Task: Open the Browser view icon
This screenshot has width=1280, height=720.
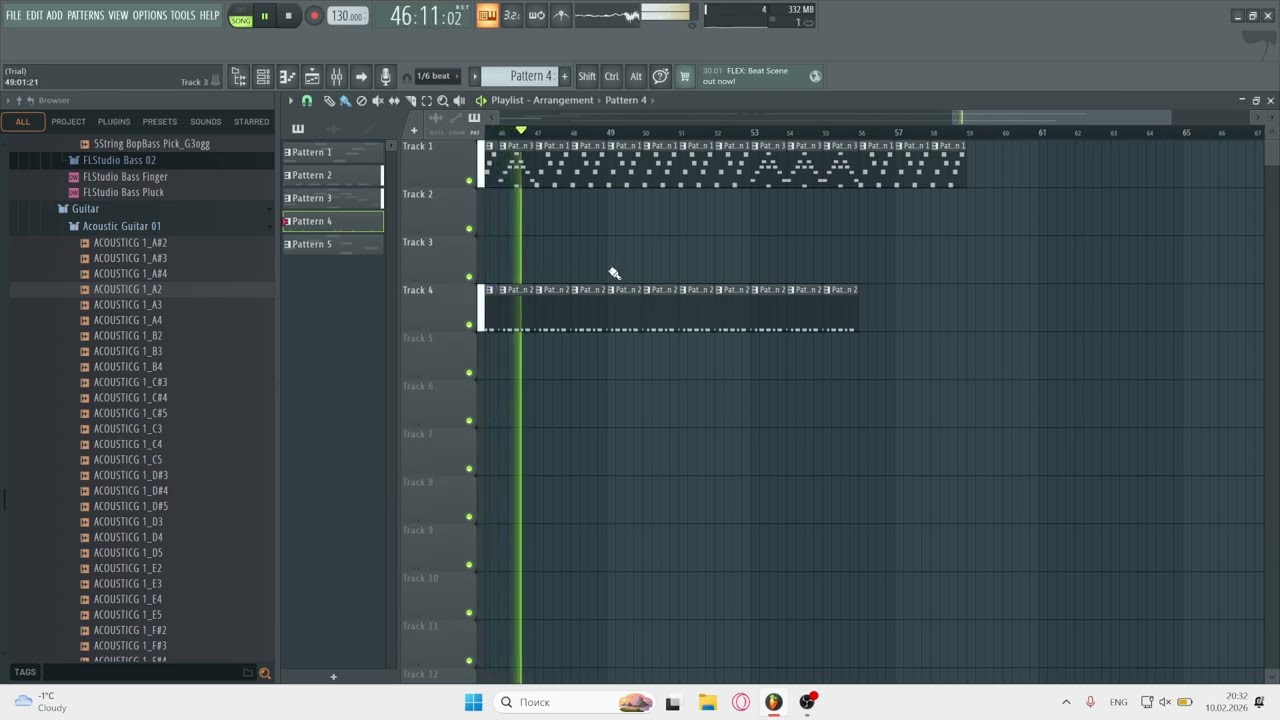Action: (239, 77)
